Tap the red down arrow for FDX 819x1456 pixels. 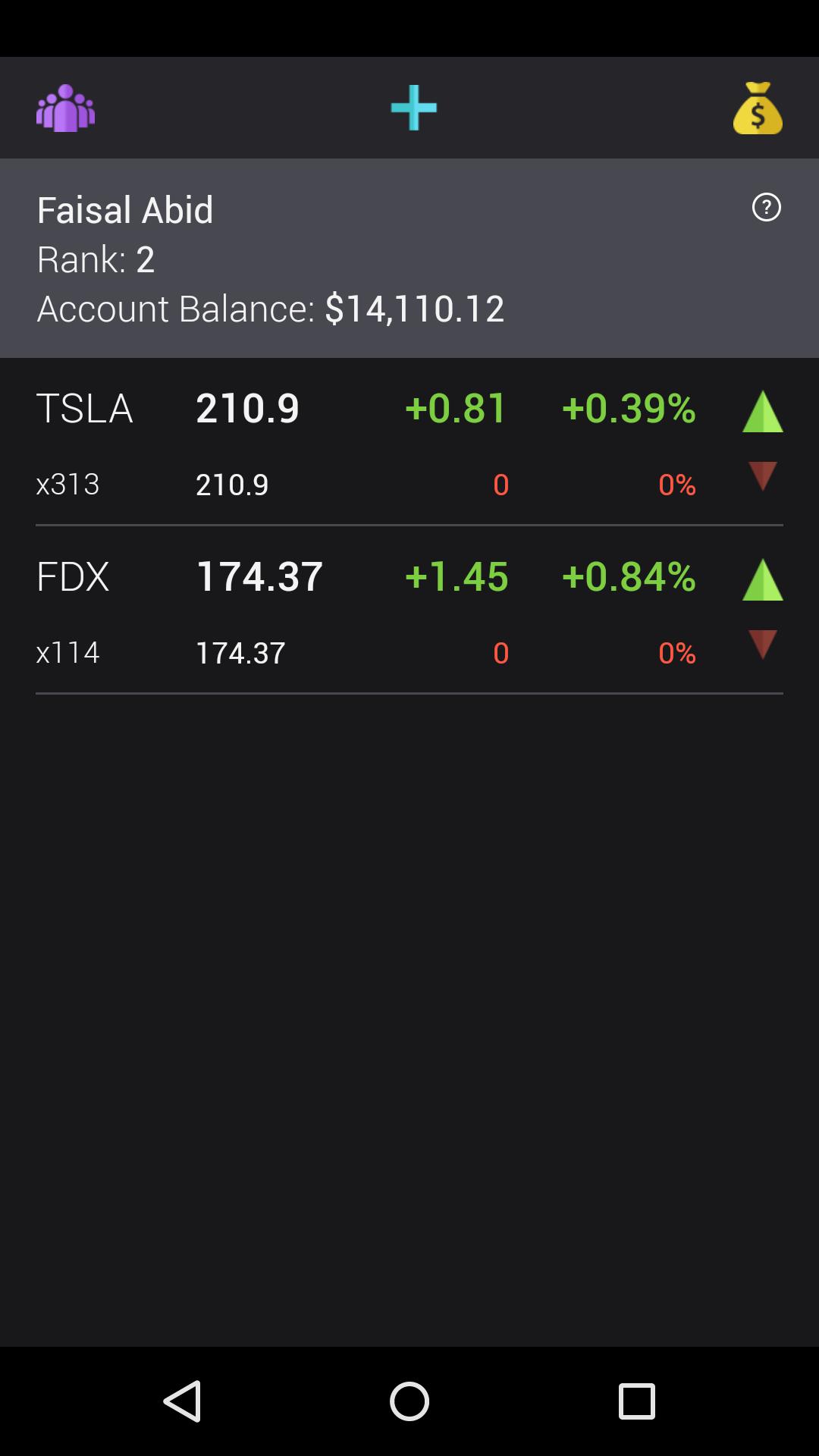(x=762, y=645)
